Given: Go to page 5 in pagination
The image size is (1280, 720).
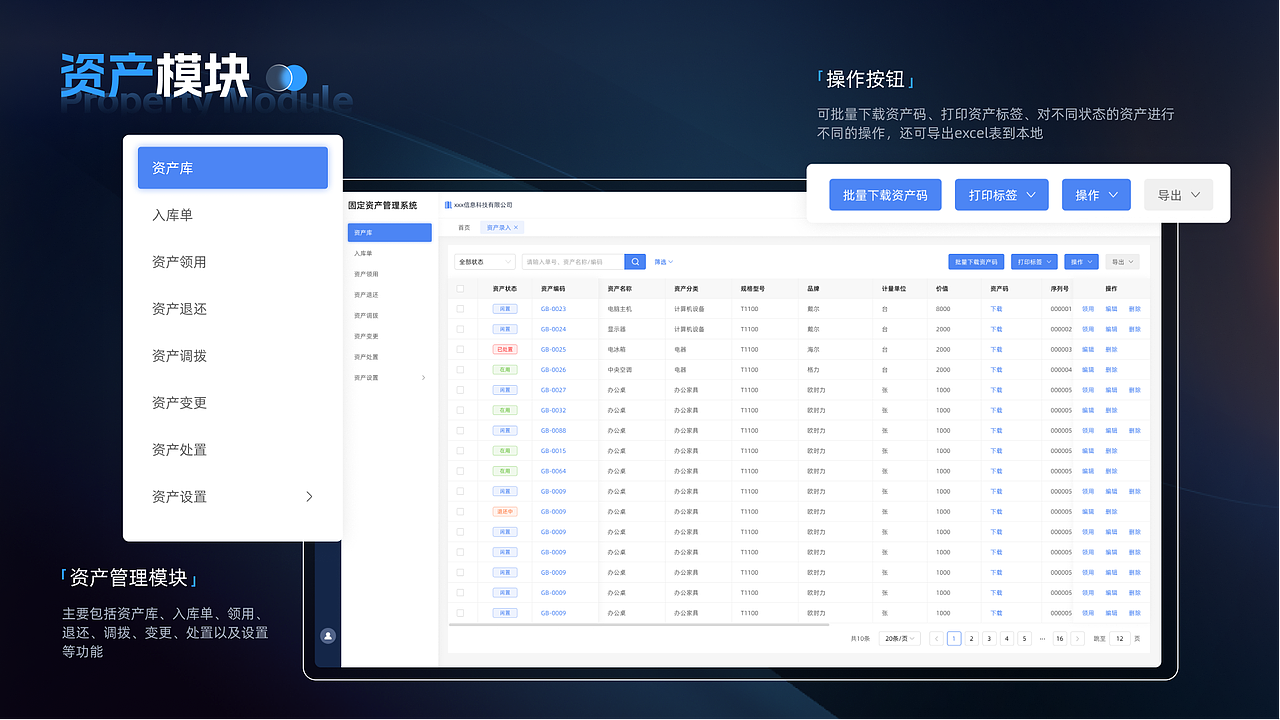Looking at the screenshot, I should pos(1024,638).
